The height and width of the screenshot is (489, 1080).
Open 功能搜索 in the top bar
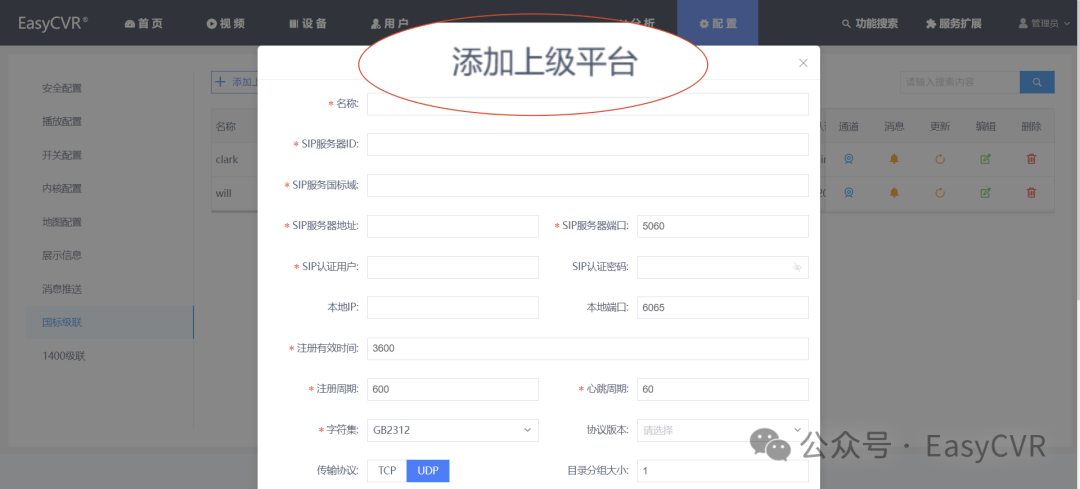pos(870,23)
